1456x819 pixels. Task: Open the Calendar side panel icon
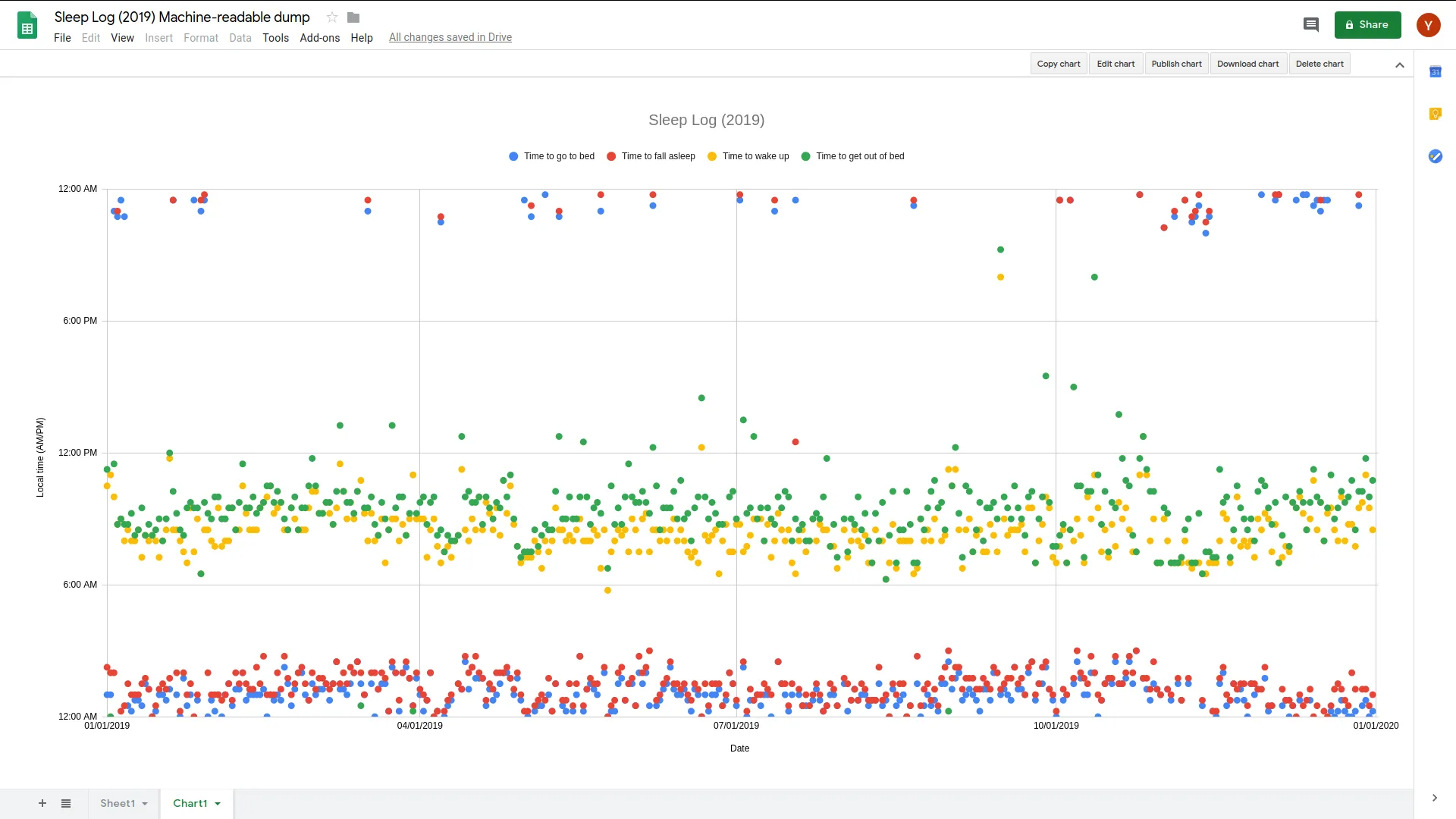[1435, 72]
